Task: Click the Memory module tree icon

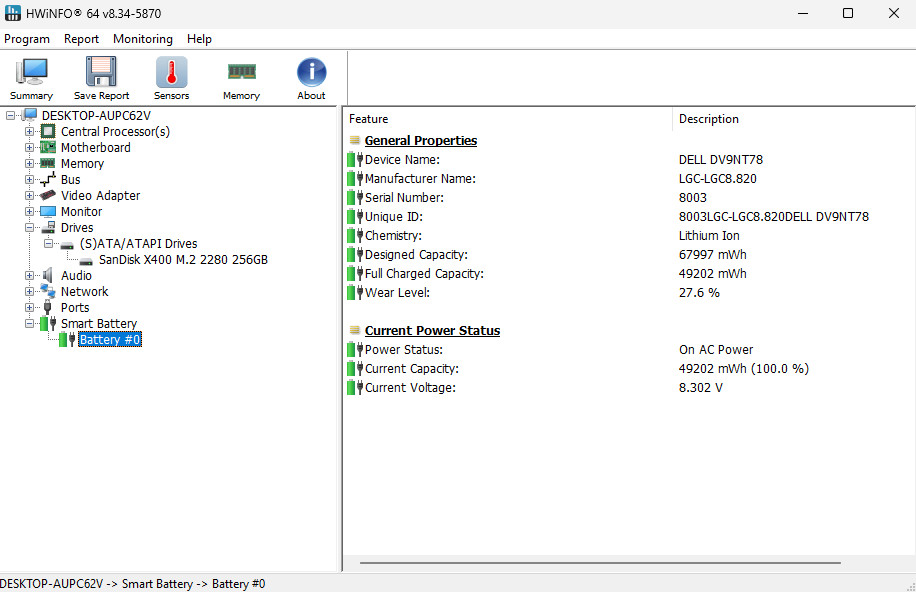Action: 48,163
